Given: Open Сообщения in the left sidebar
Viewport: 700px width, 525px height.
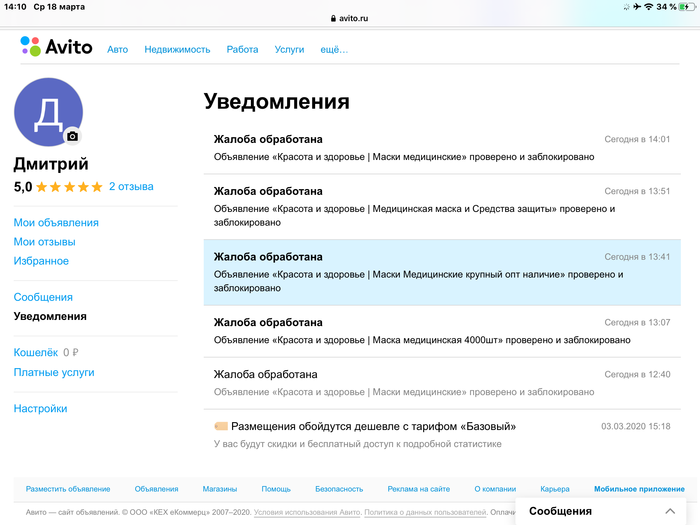Looking at the screenshot, I should (43, 297).
